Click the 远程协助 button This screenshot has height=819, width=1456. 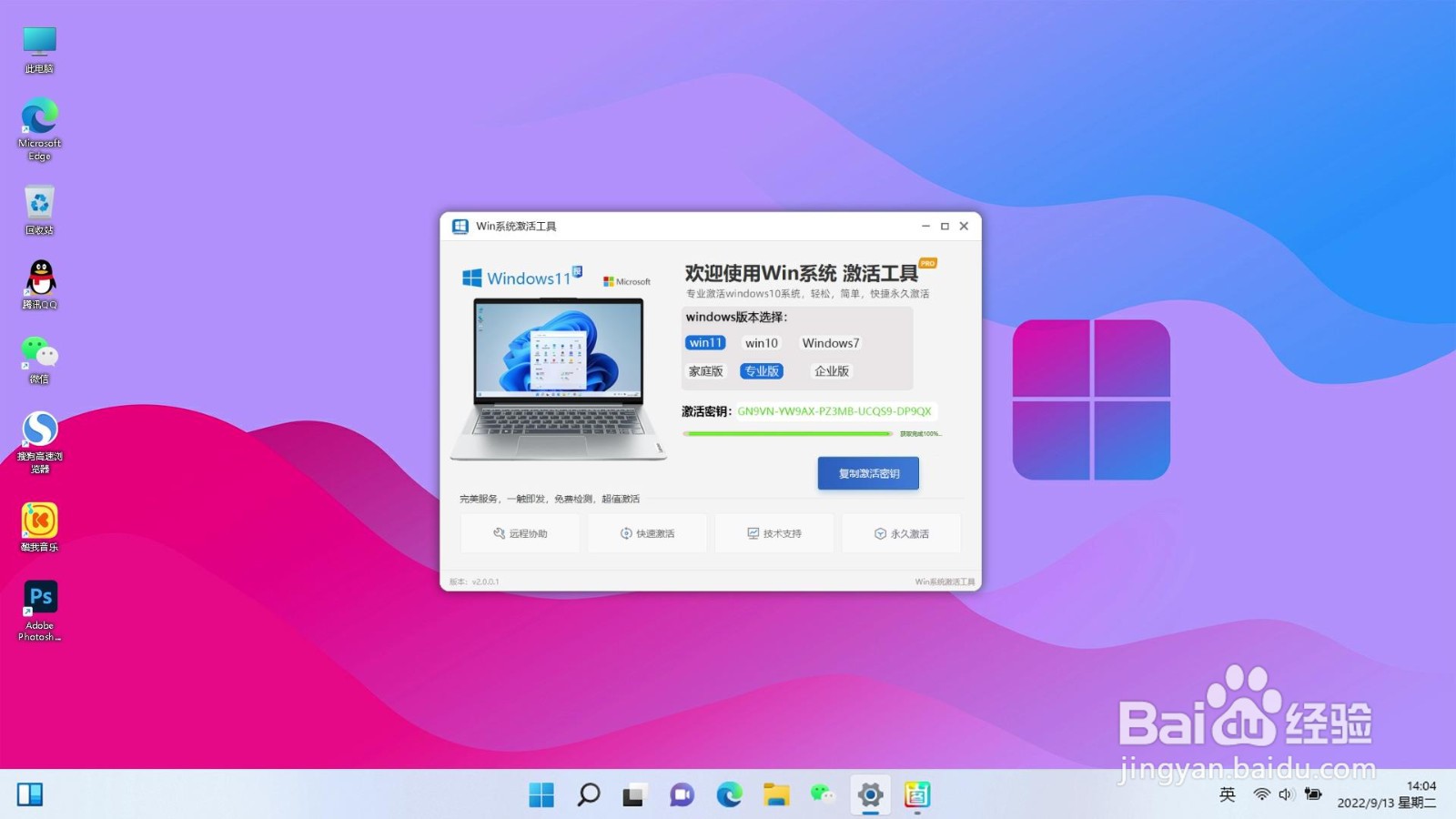pyautogui.click(x=520, y=533)
